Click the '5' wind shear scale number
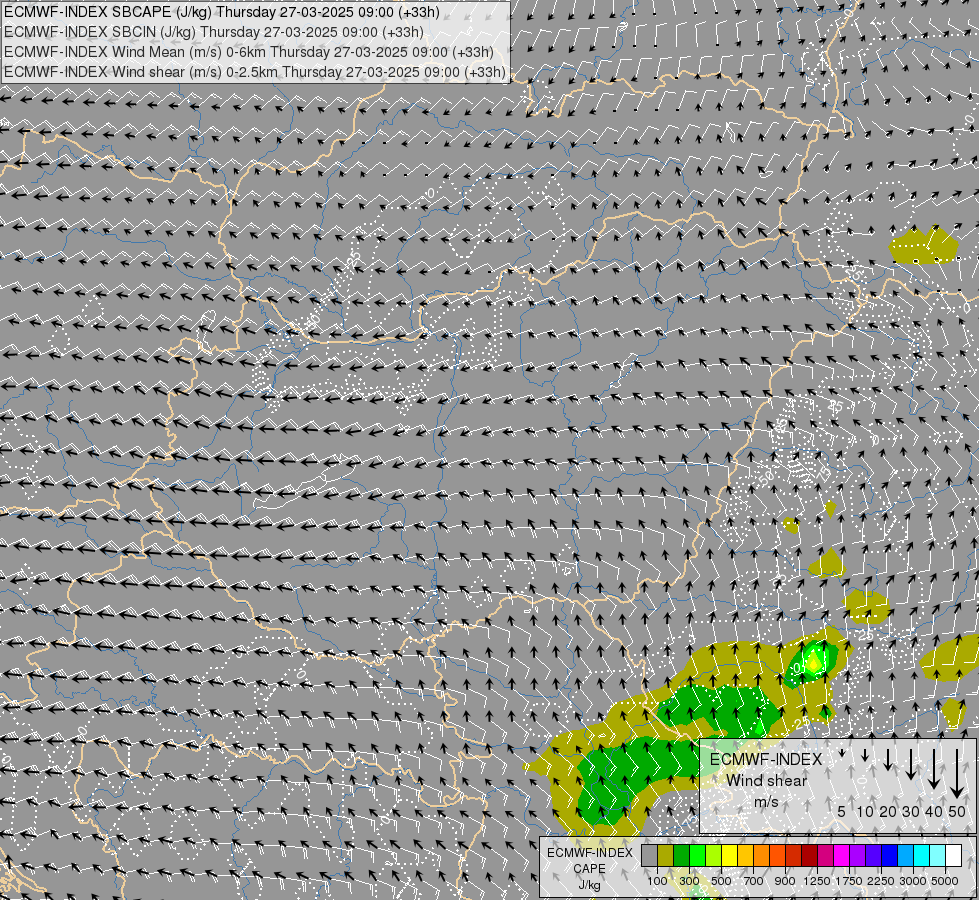 pyautogui.click(x=842, y=811)
